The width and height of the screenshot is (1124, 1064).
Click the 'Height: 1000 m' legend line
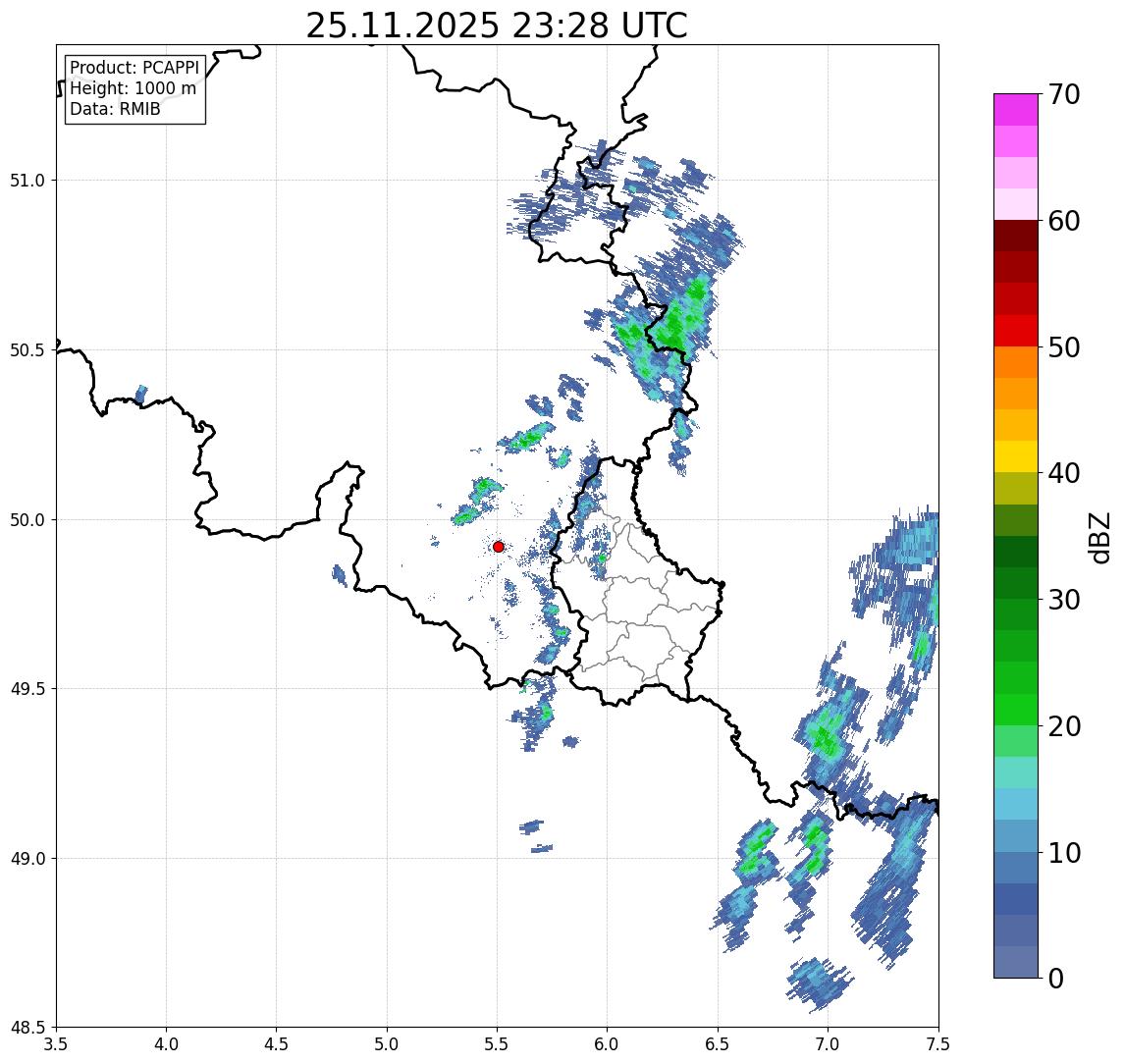(x=133, y=88)
